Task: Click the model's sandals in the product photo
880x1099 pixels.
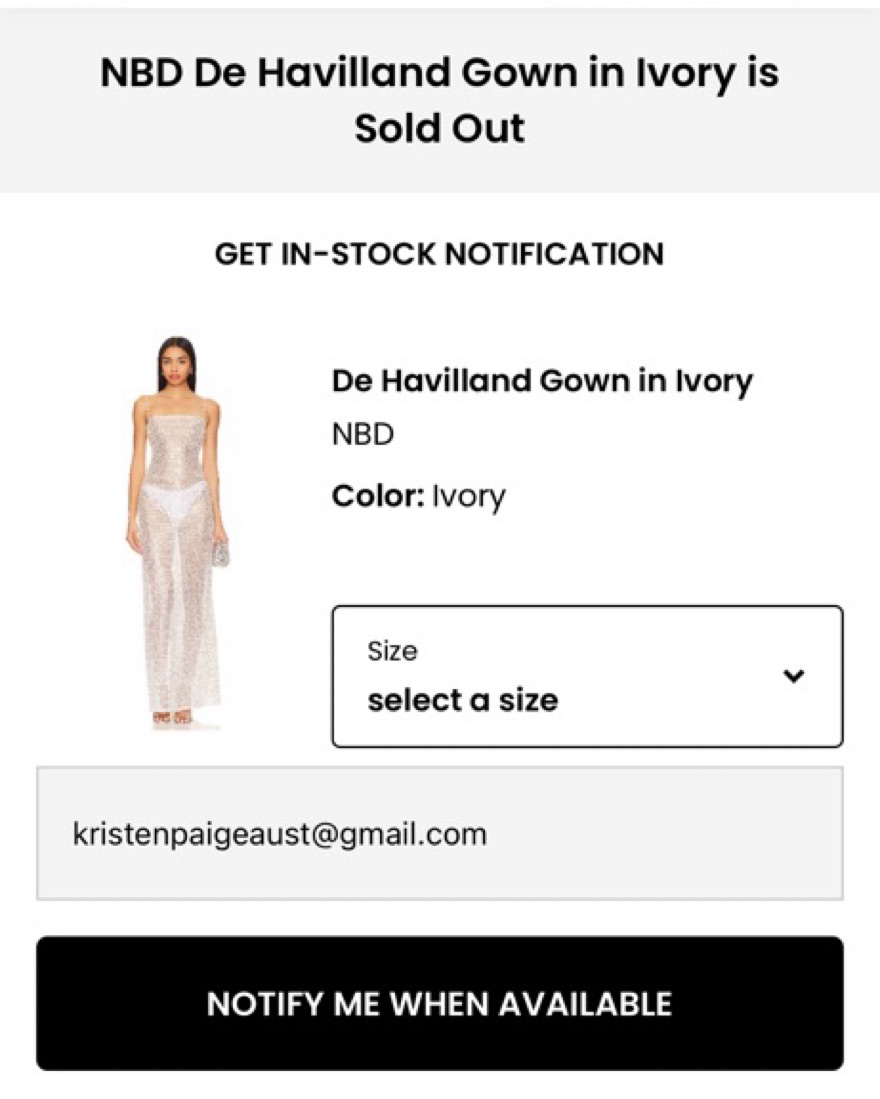Action: [172, 716]
